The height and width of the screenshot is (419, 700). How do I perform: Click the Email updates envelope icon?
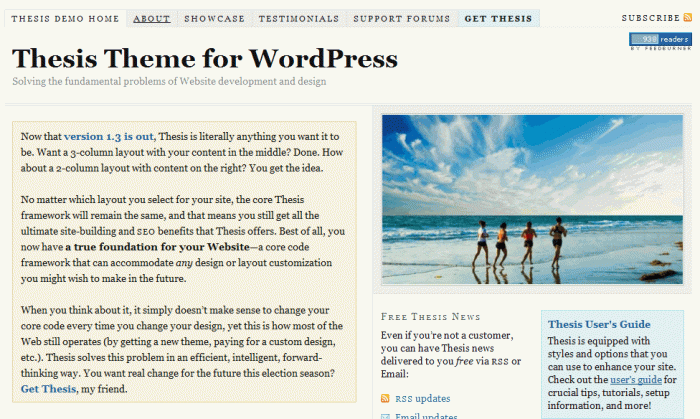[385, 416]
